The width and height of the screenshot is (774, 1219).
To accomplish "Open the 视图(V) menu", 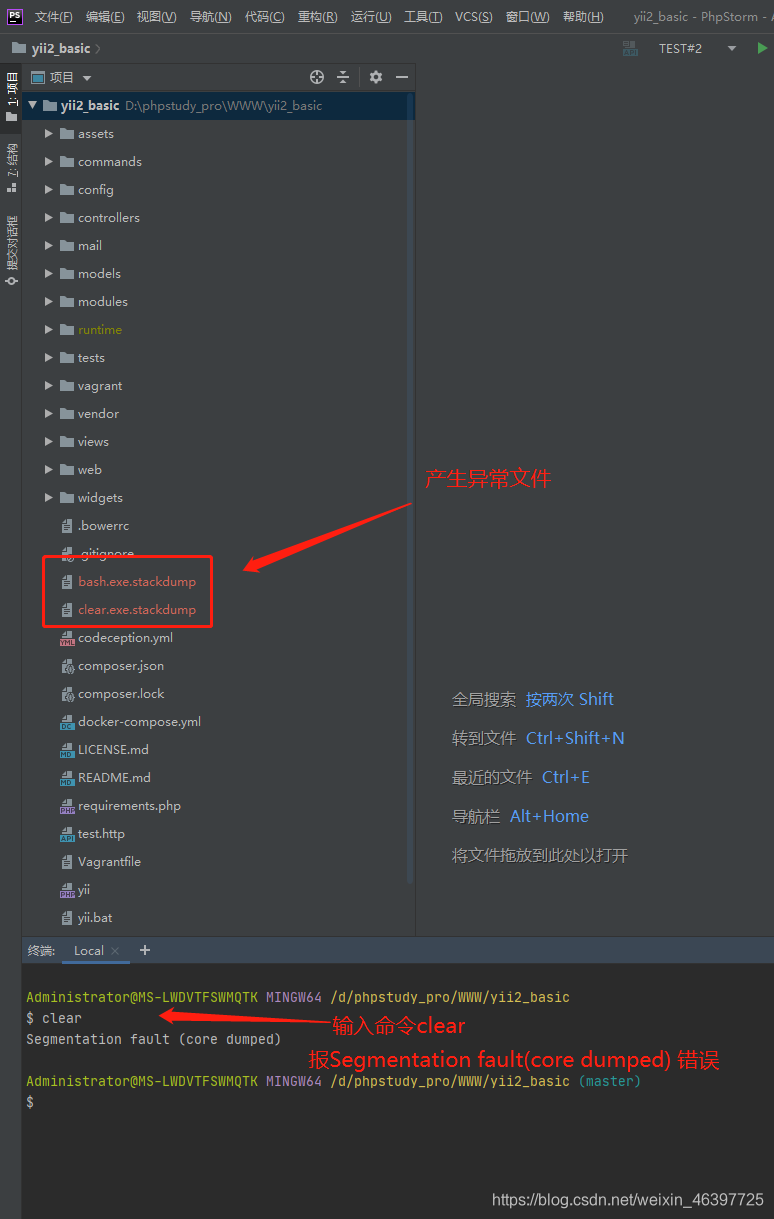I will click(x=157, y=17).
